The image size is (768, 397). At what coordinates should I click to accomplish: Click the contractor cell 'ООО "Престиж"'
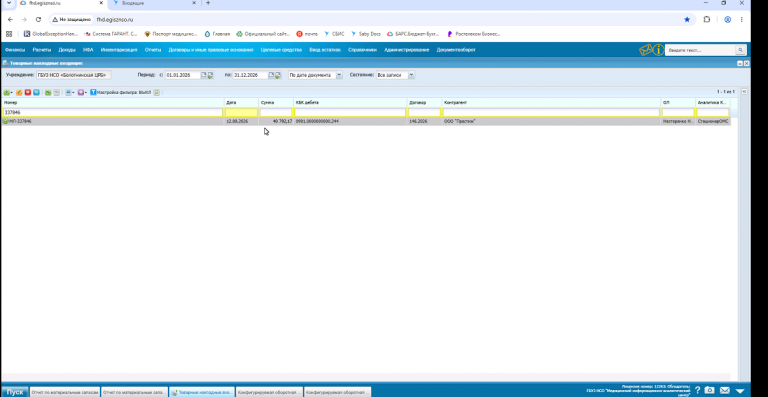(551, 121)
